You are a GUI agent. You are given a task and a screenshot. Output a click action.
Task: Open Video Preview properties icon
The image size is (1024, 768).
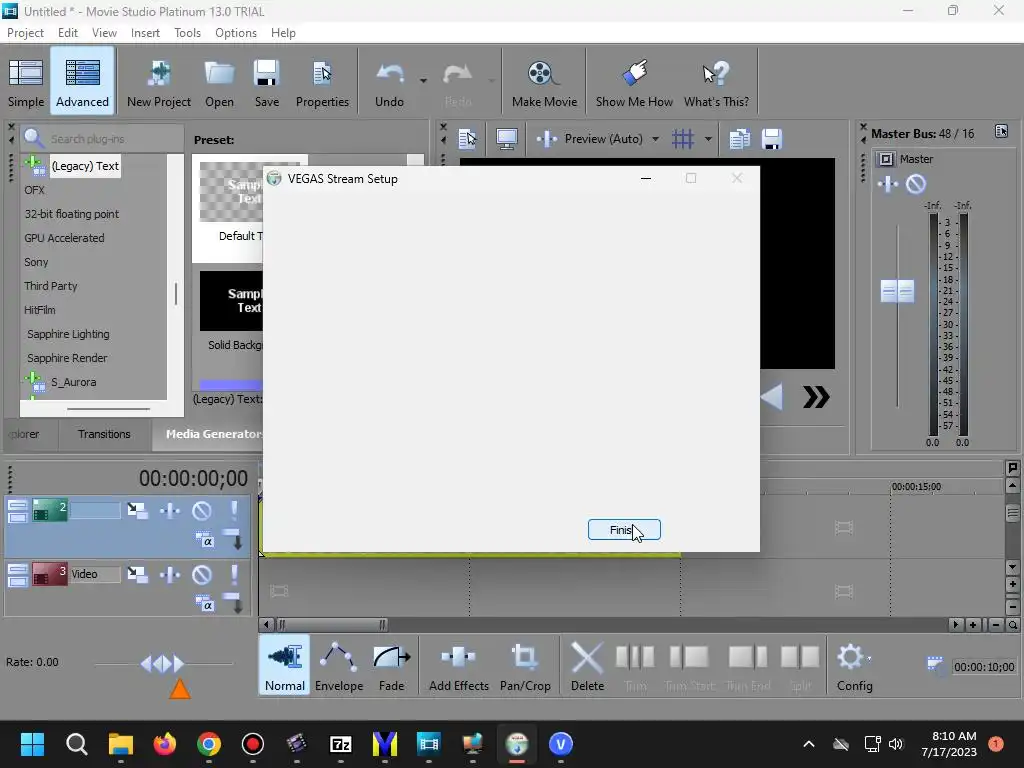click(468, 138)
